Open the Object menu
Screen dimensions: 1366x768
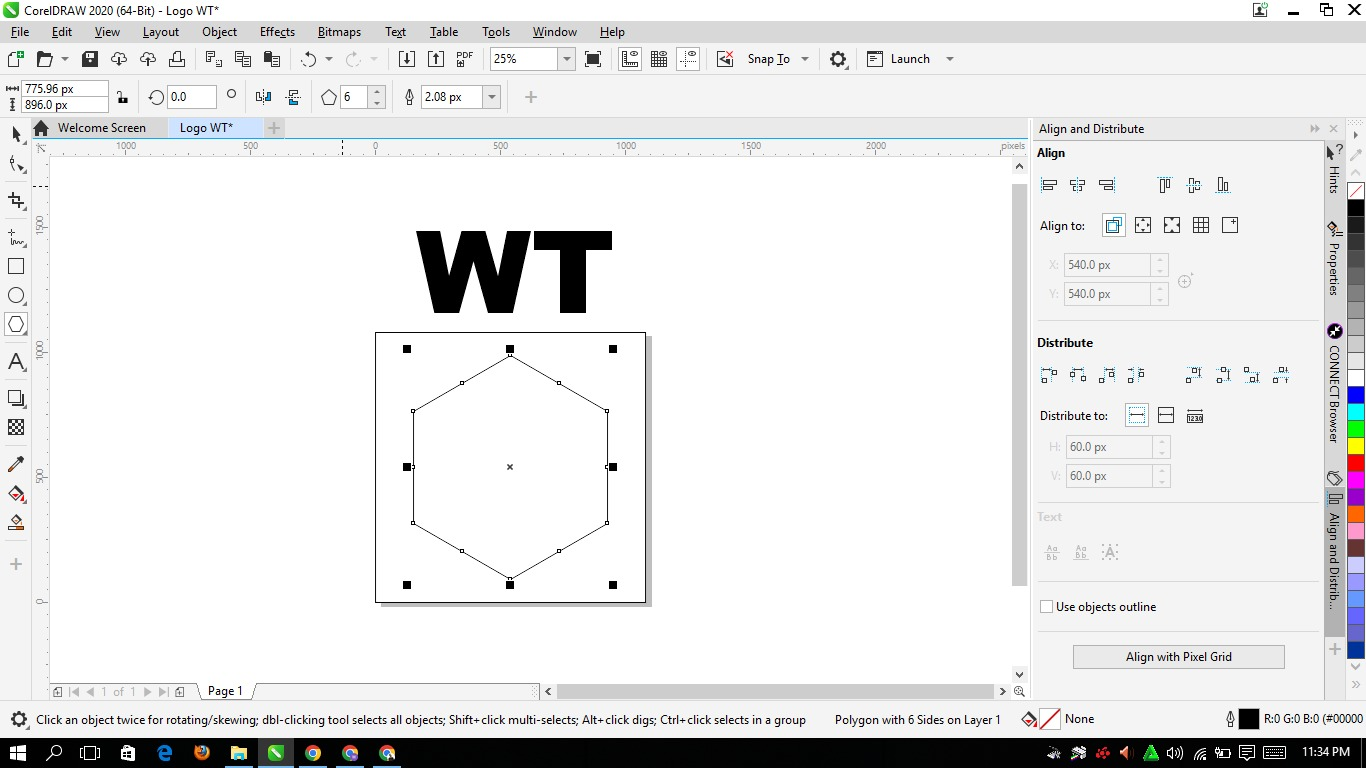(x=220, y=32)
